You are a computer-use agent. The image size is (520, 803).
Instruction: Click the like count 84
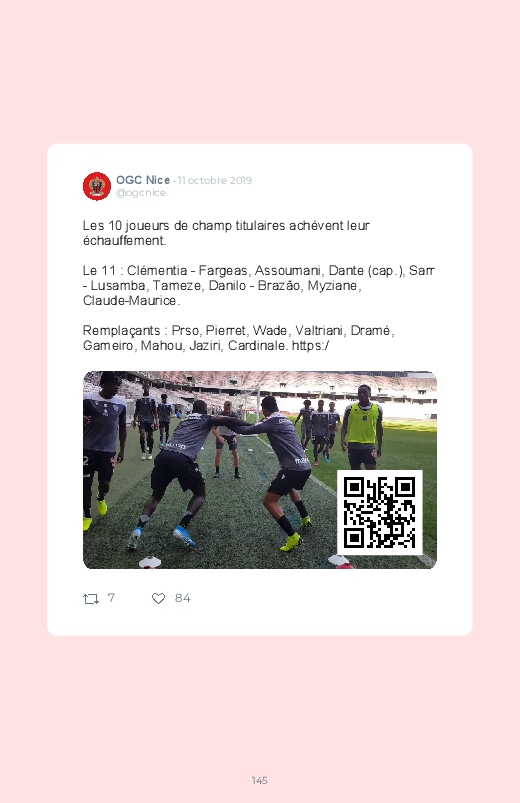click(x=182, y=598)
